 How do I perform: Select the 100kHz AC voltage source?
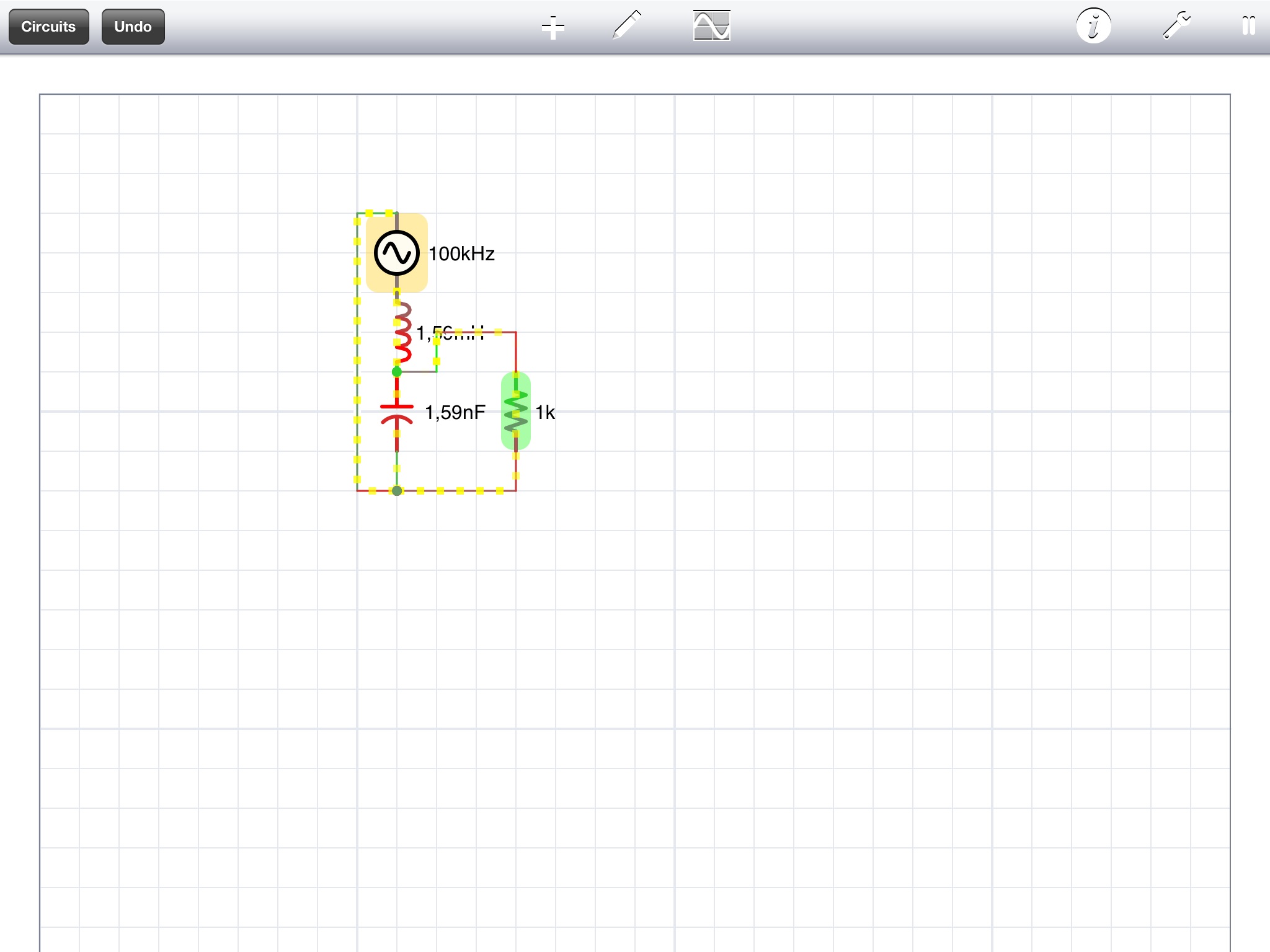tap(397, 253)
